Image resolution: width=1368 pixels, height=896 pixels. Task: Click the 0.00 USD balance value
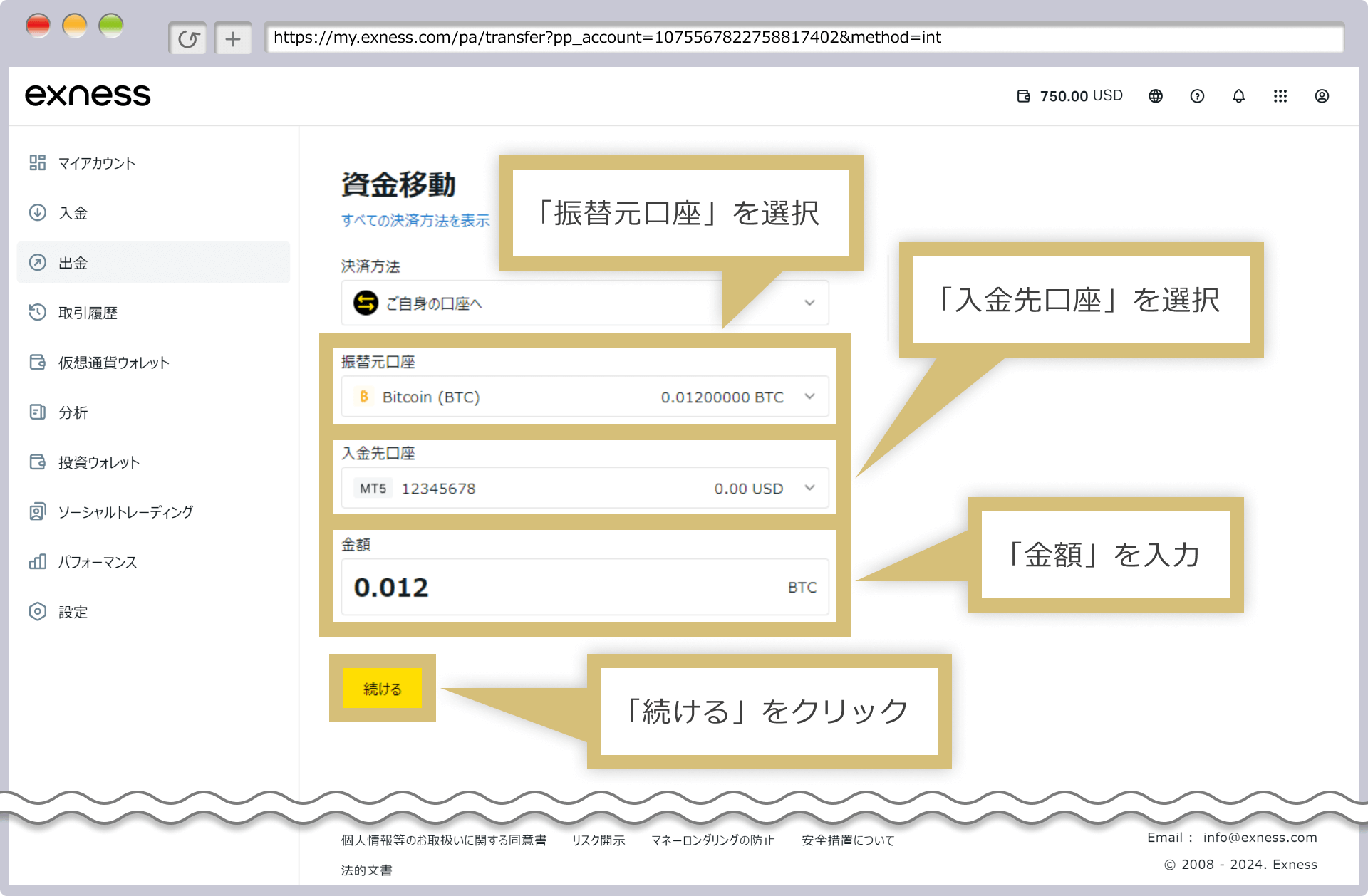pos(748,489)
